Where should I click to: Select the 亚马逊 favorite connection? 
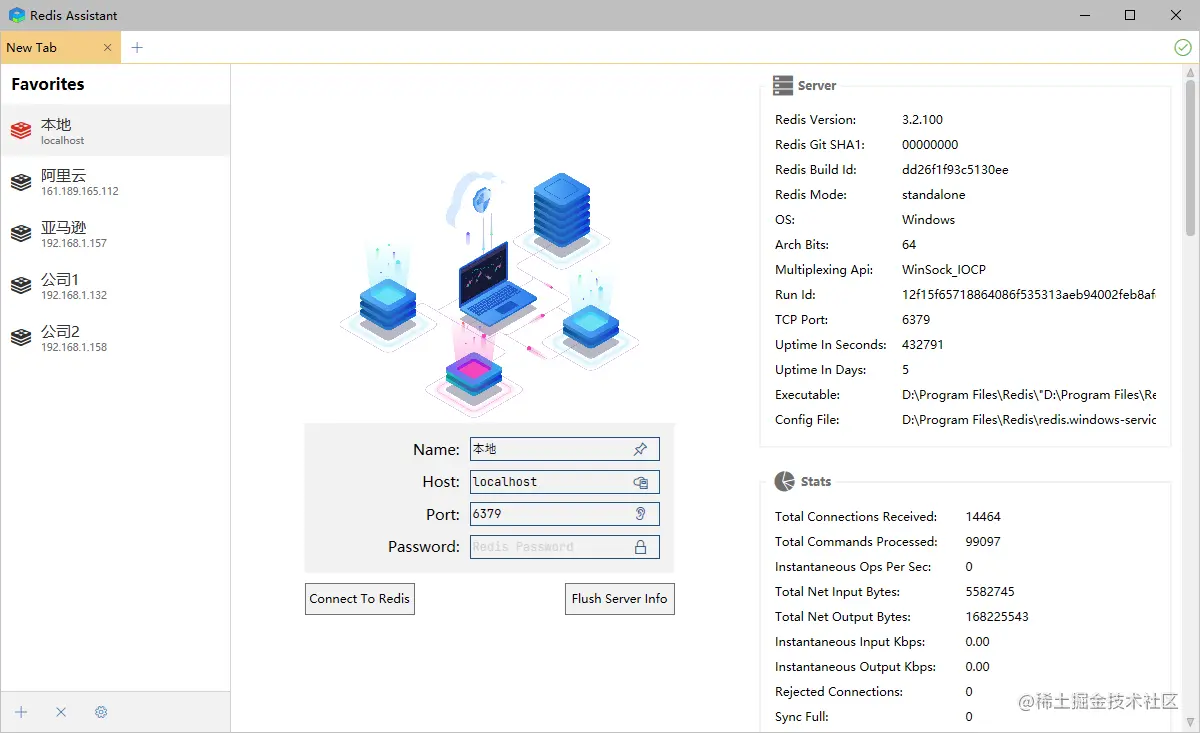[x=115, y=234]
